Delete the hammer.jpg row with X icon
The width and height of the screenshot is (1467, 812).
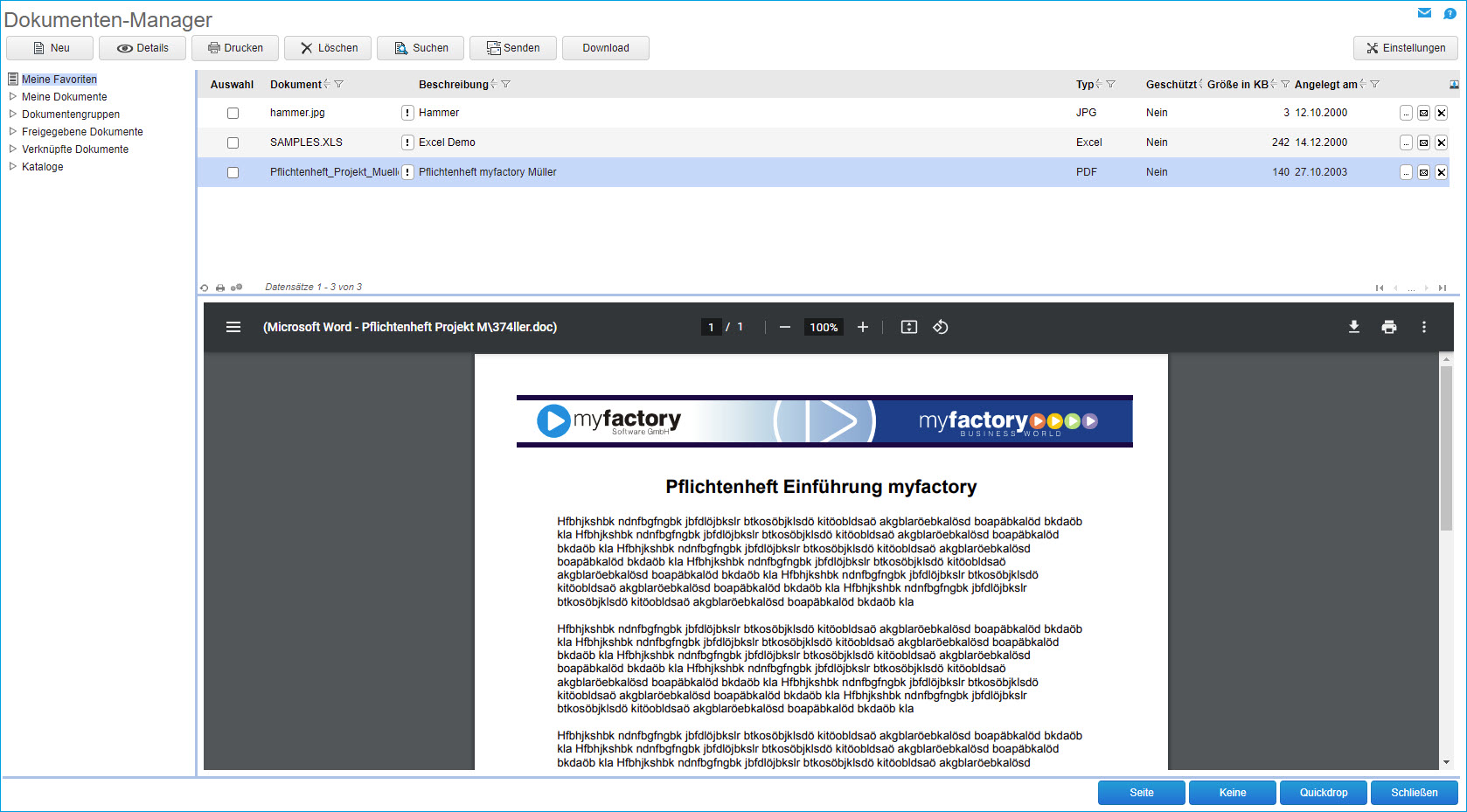click(1442, 113)
